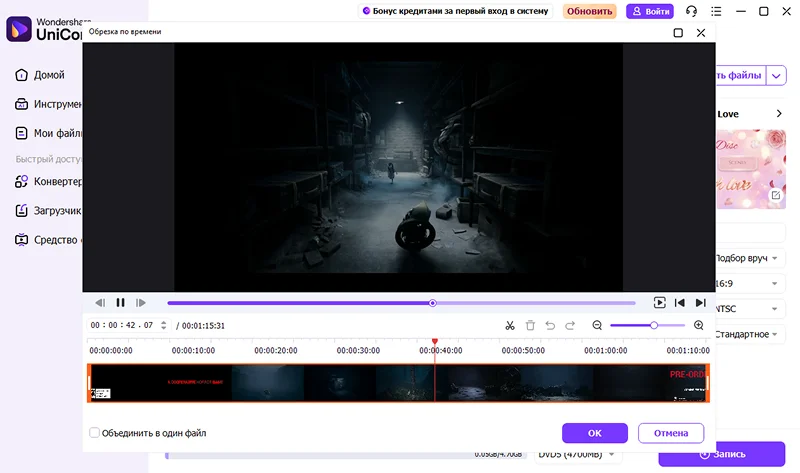Jump to previous segment
The height and width of the screenshot is (473, 800).
[680, 303]
